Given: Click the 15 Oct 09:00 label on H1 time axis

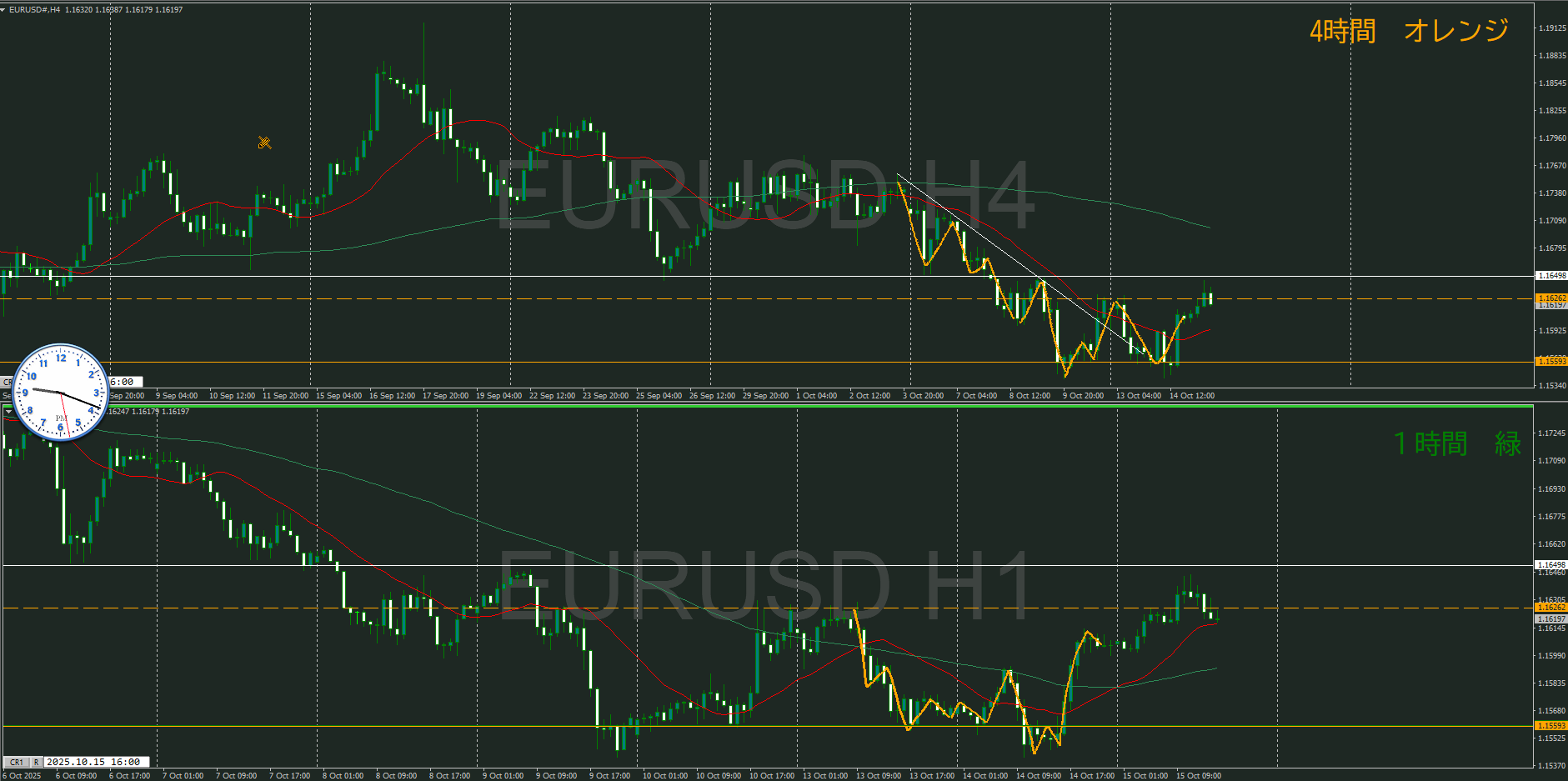Looking at the screenshot, I should 1198,776.
